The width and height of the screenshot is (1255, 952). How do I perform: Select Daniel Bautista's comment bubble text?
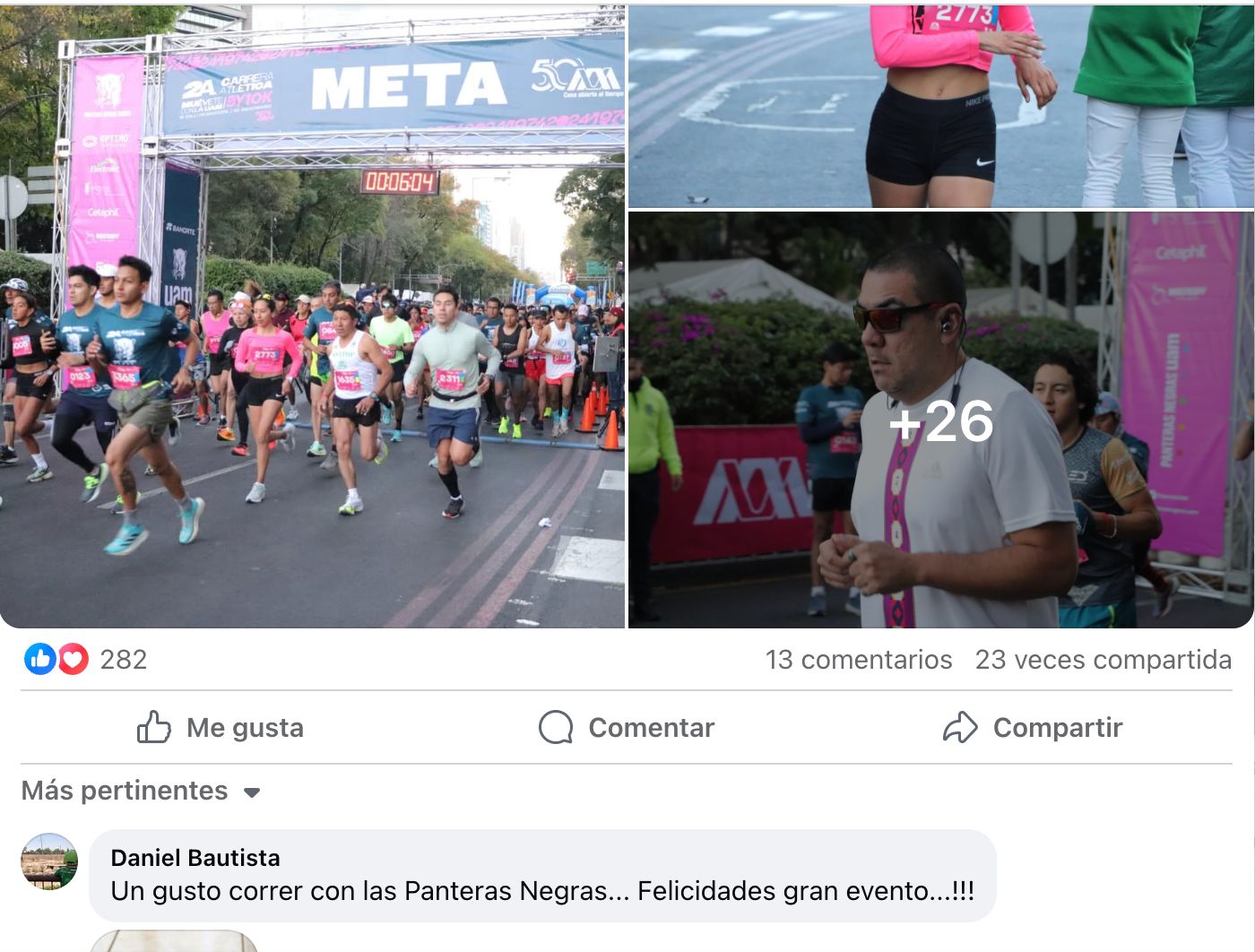[542, 891]
